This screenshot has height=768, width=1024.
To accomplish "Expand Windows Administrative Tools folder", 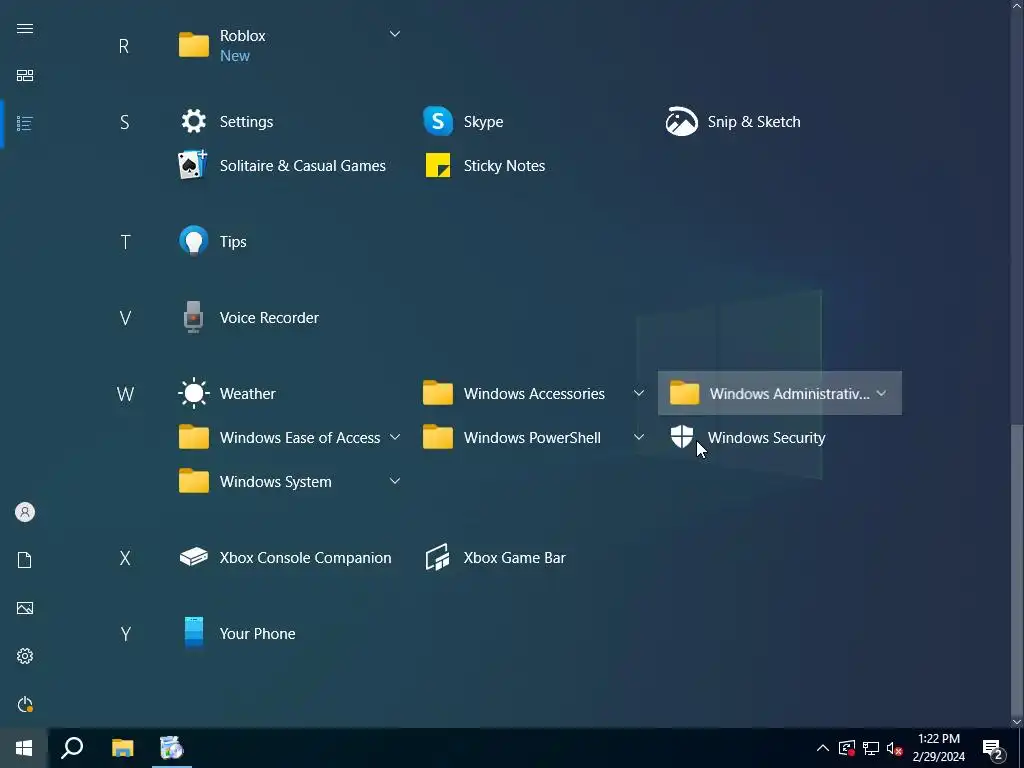I will pyautogui.click(x=882, y=393).
